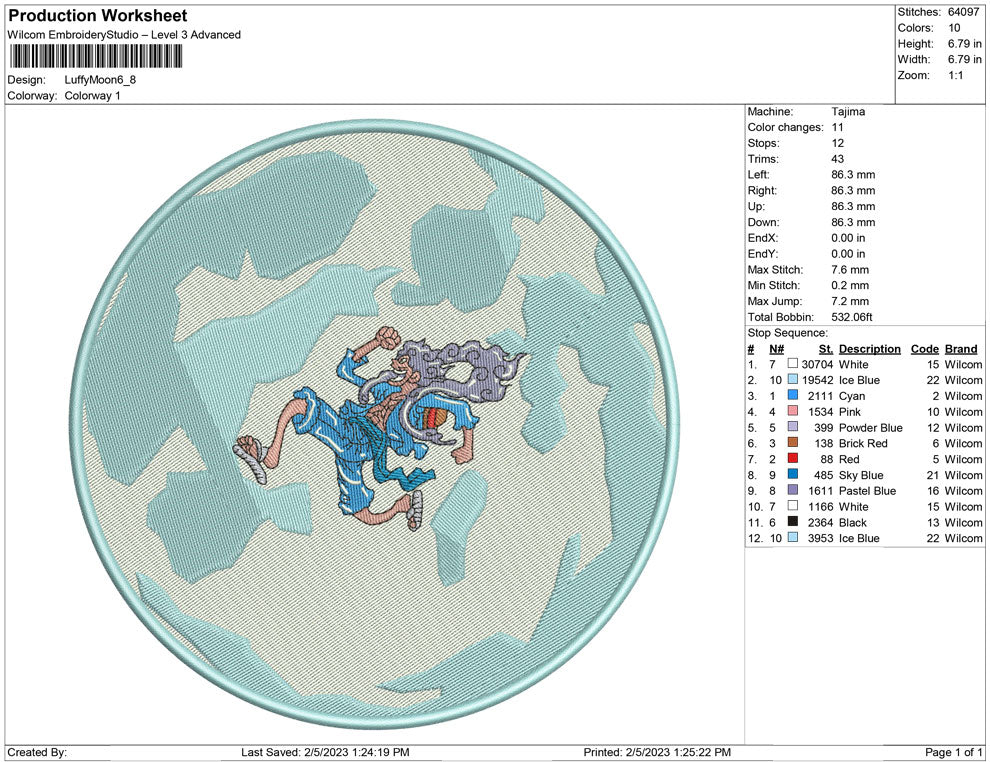The height and width of the screenshot is (762, 990).
Task: Click the Cyan color swatch in stop sequence
Action: tap(793, 396)
